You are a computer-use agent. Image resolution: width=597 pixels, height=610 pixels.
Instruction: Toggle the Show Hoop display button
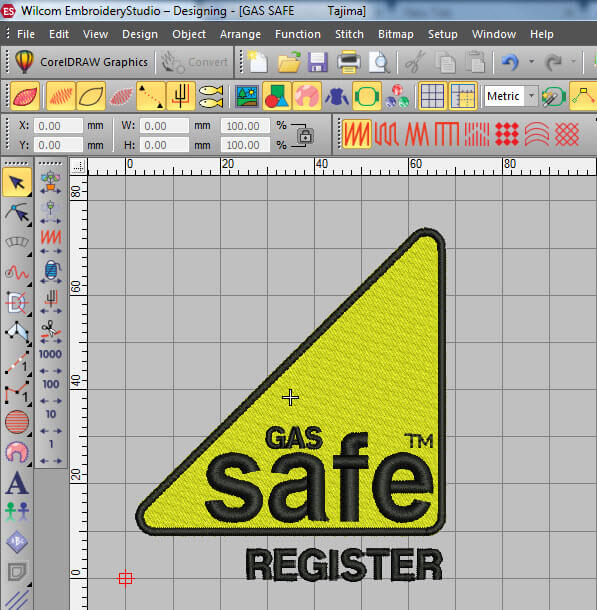pyautogui.click(x=366, y=96)
